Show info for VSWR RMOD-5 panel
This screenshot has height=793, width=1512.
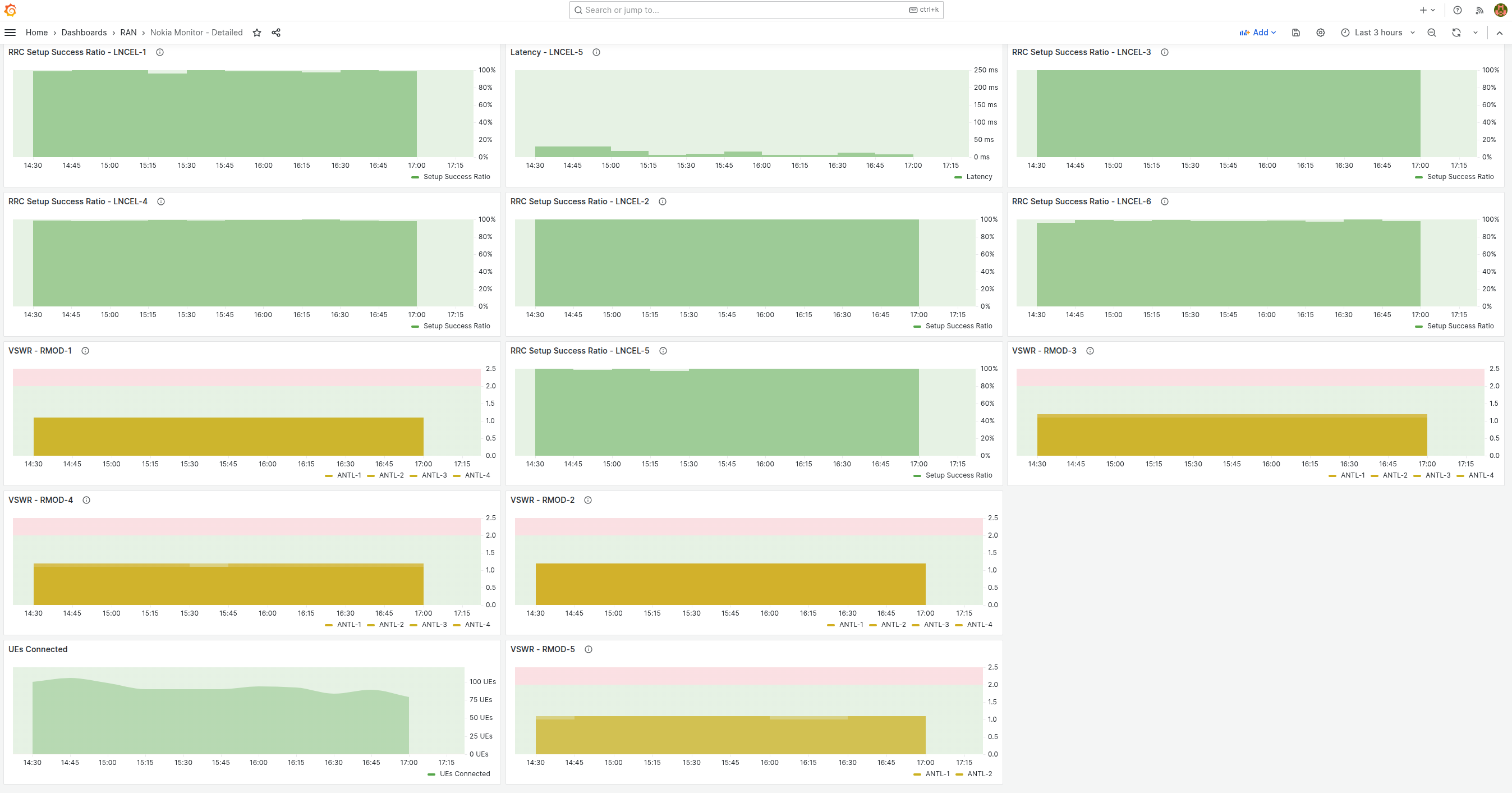click(x=589, y=649)
